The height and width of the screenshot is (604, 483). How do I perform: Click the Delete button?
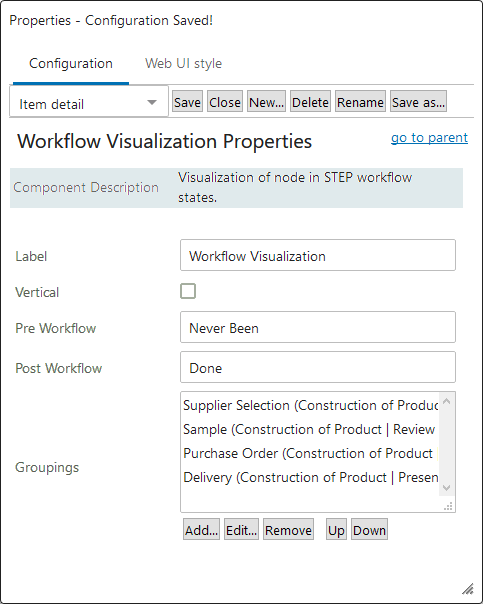(310, 102)
